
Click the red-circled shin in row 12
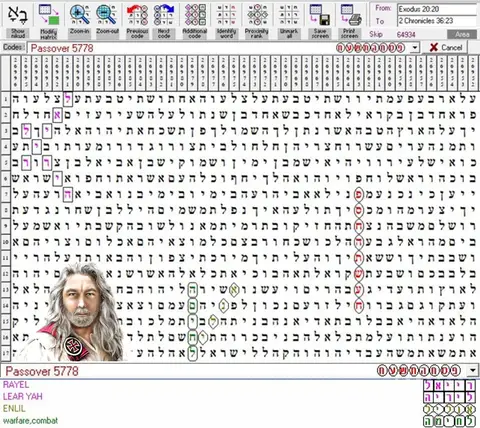[359, 274]
